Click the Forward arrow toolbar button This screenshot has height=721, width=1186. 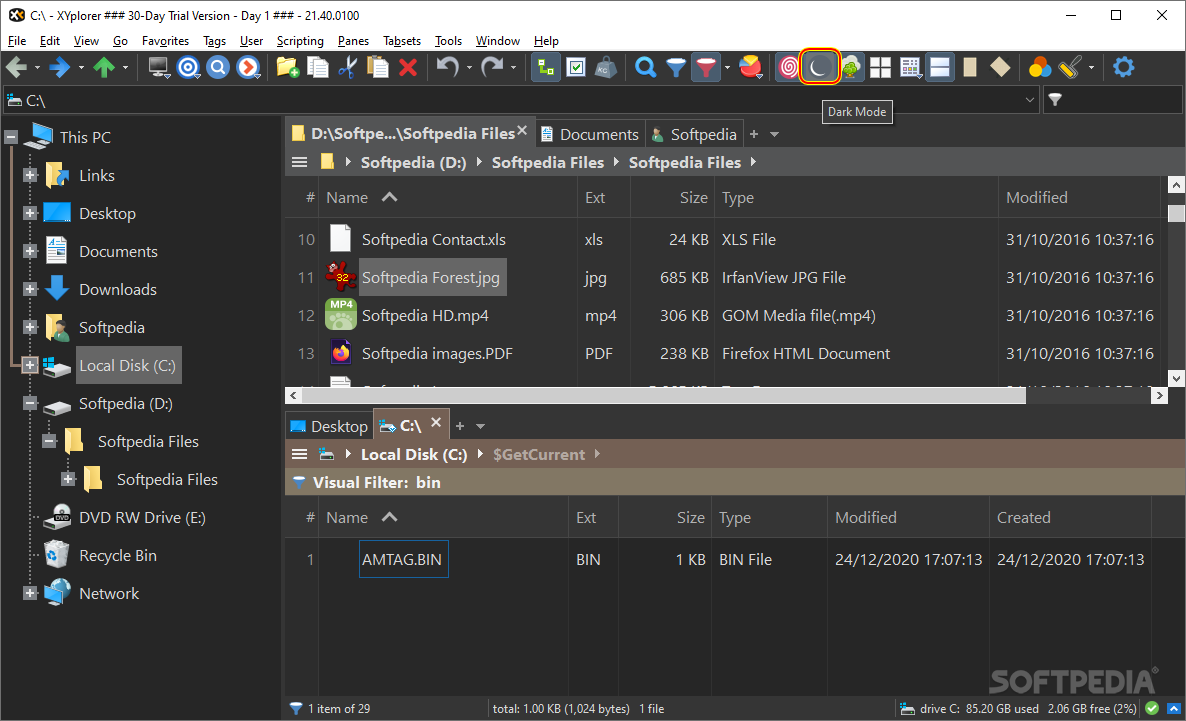60,67
